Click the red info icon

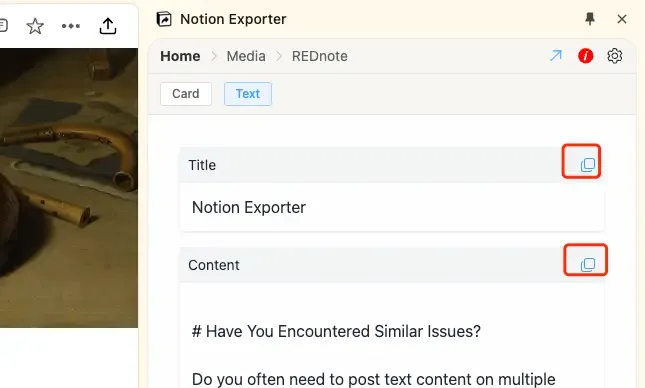(x=585, y=56)
